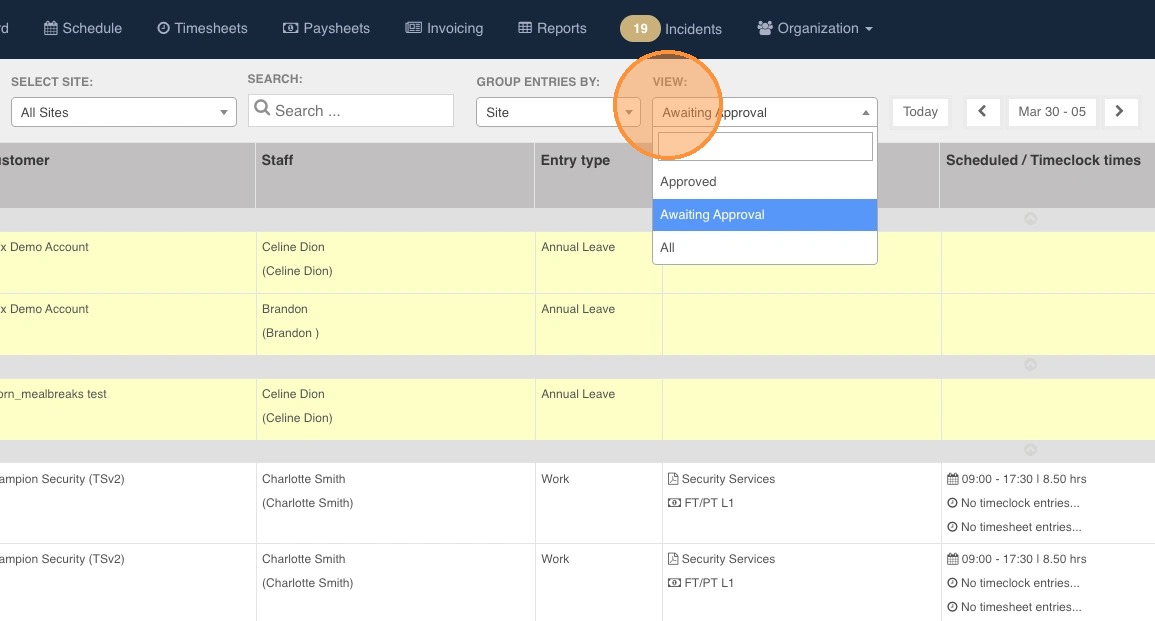The image size is (1155, 621).
Task: Jump to Today's date
Action: tap(920, 112)
